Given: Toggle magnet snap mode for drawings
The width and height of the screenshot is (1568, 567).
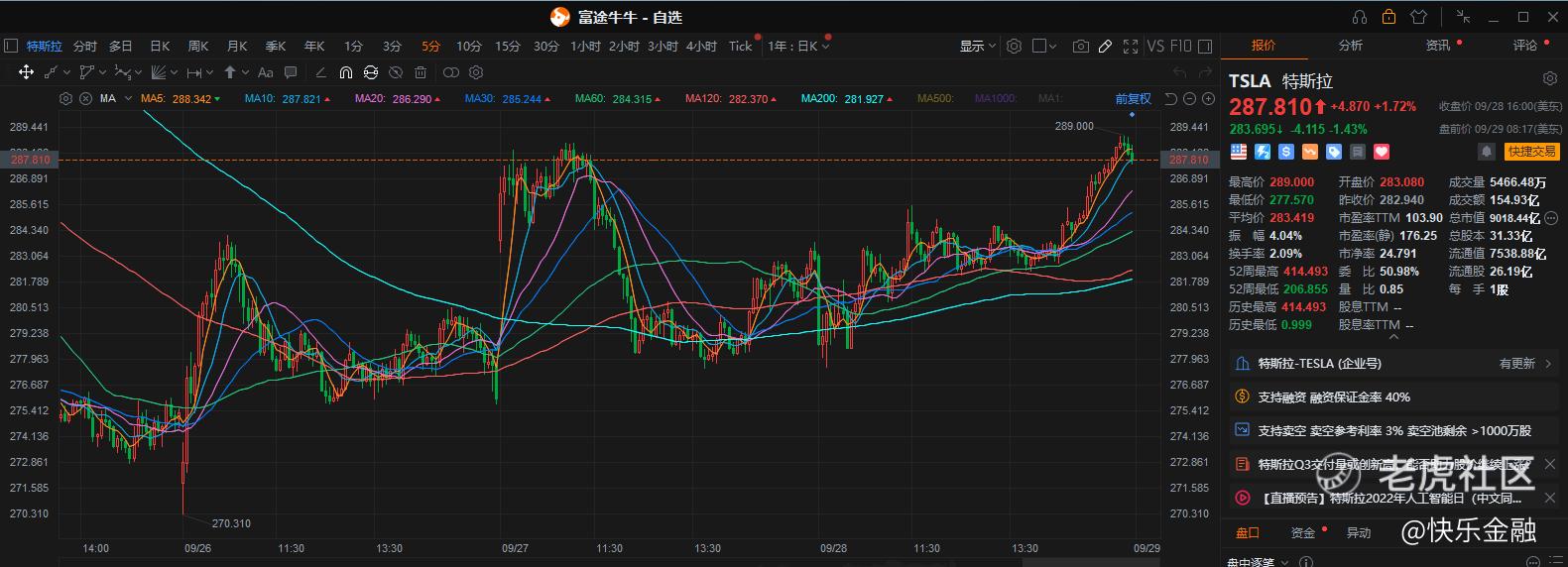Looking at the screenshot, I should 345,72.
